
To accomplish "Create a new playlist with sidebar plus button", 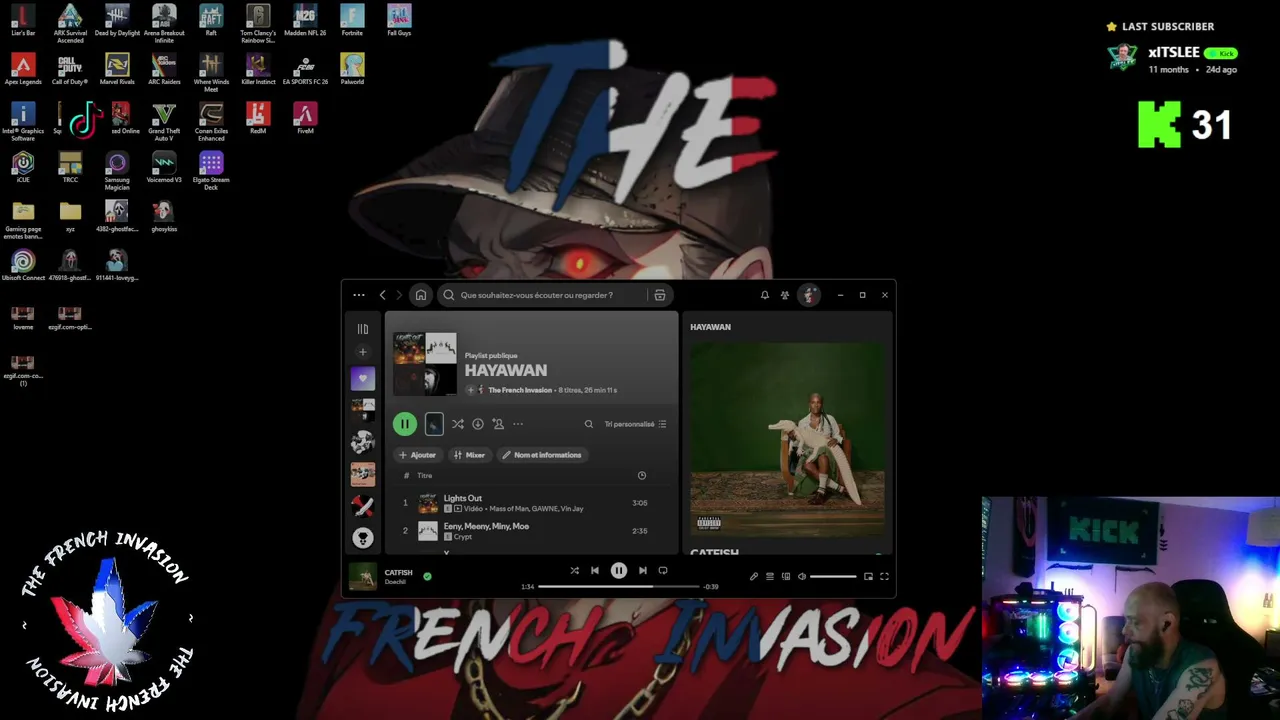I will [363, 352].
